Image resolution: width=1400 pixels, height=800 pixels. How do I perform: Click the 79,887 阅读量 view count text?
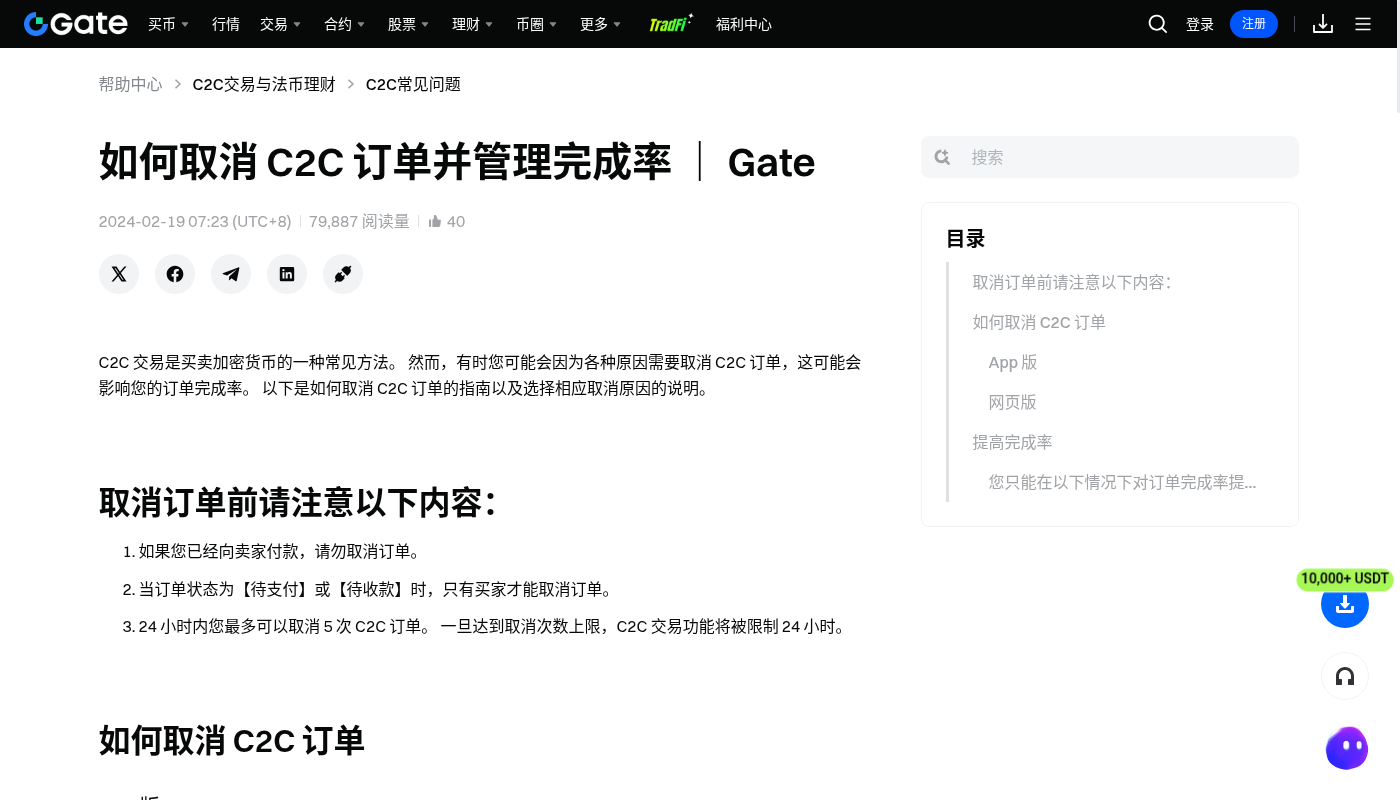(x=359, y=222)
